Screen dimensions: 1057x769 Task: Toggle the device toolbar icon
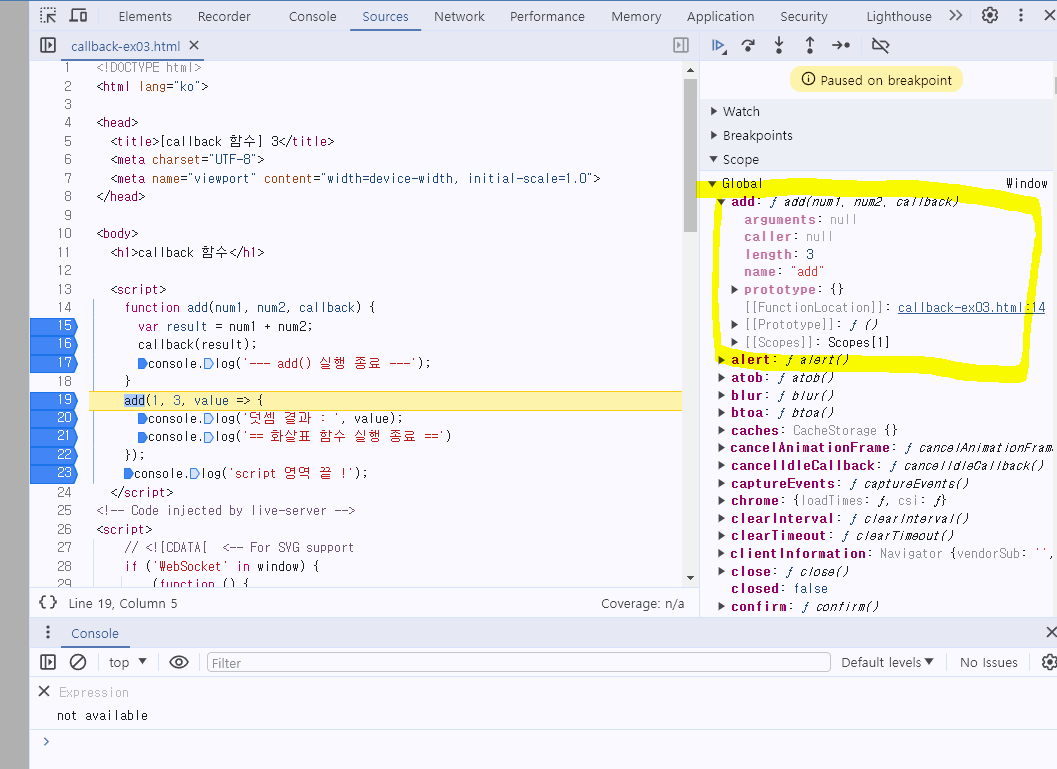79,16
